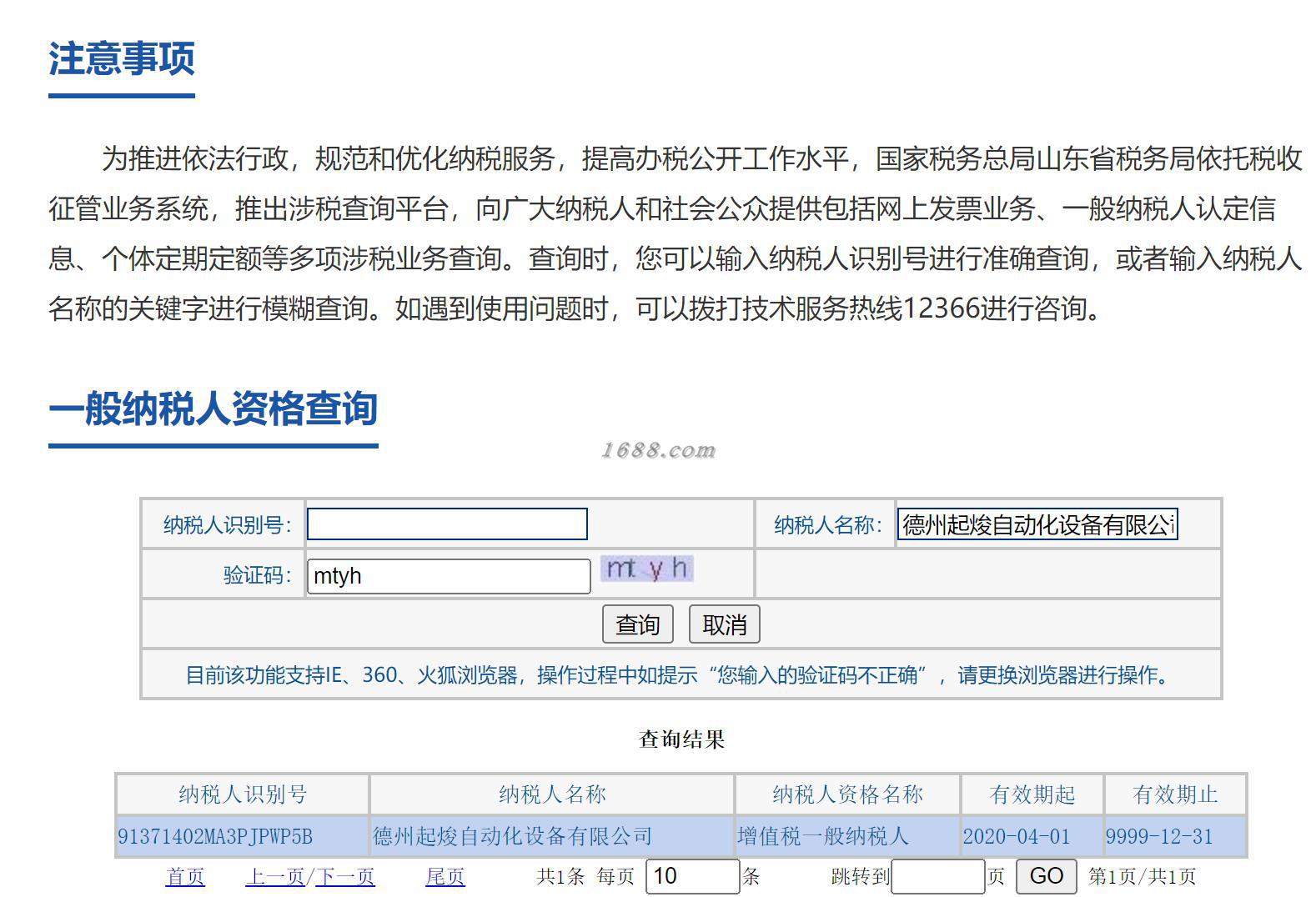Click the 有效期起 column header
Viewport: 1316px width, 897px height.
click(1032, 794)
